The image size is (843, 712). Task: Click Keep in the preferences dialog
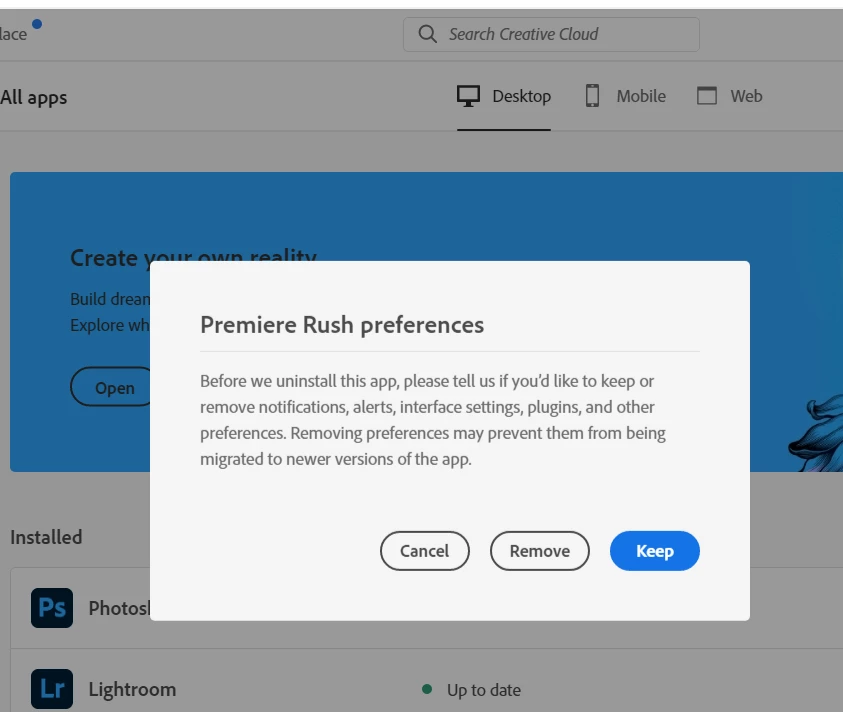pyautogui.click(x=654, y=551)
